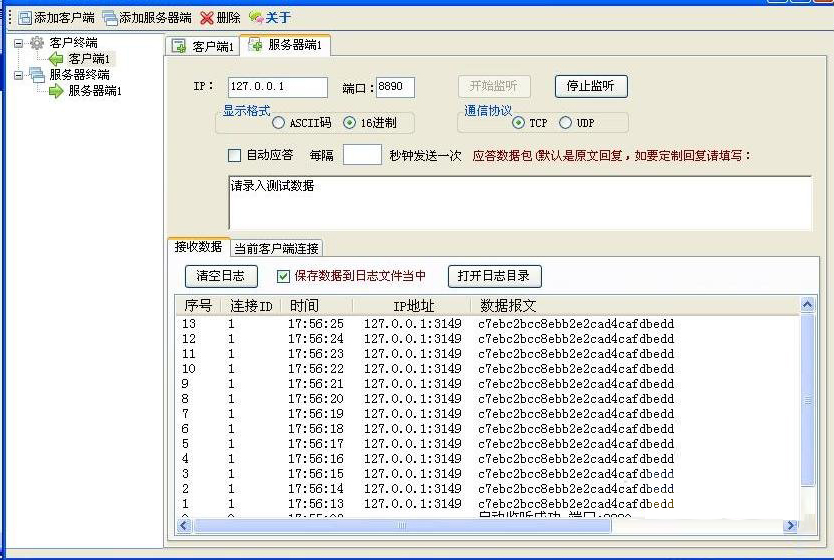Switch to the 客户端1 tab
834x560 pixels.
coord(203,46)
